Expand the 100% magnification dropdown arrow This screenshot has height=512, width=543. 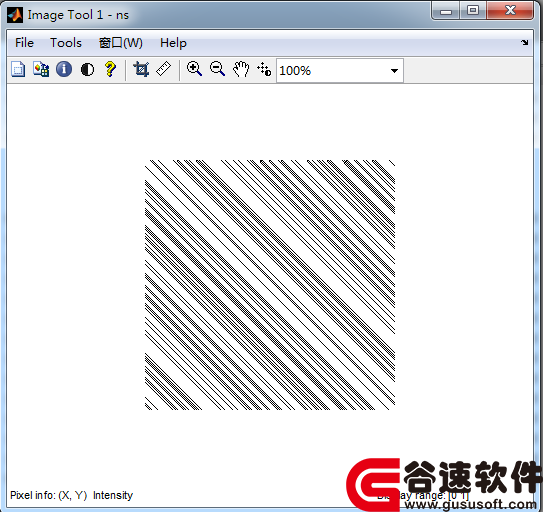[394, 71]
